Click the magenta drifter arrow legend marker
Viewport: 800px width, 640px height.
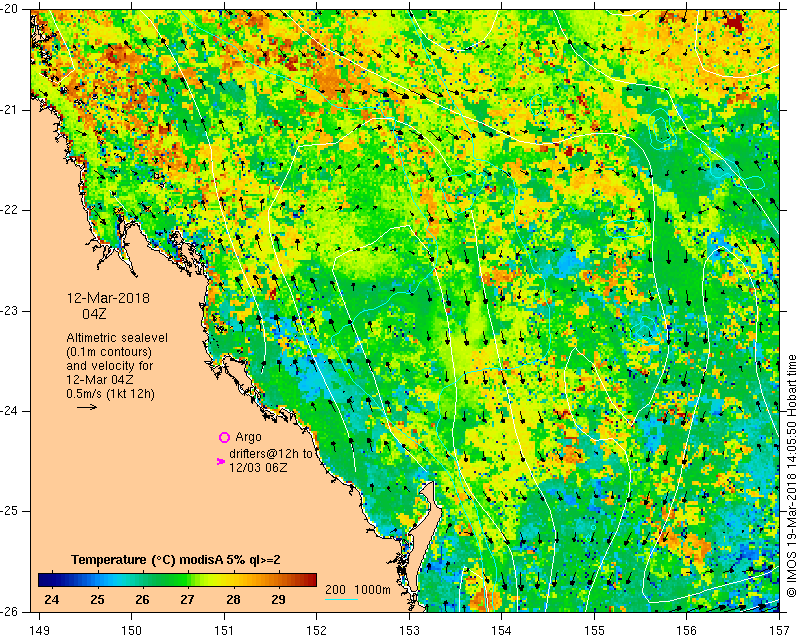pyautogui.click(x=220, y=461)
